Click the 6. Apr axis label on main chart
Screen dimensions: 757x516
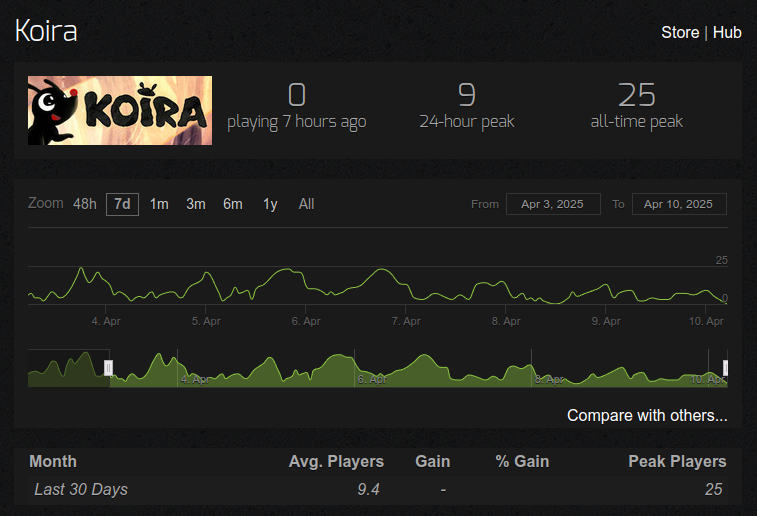pos(306,321)
